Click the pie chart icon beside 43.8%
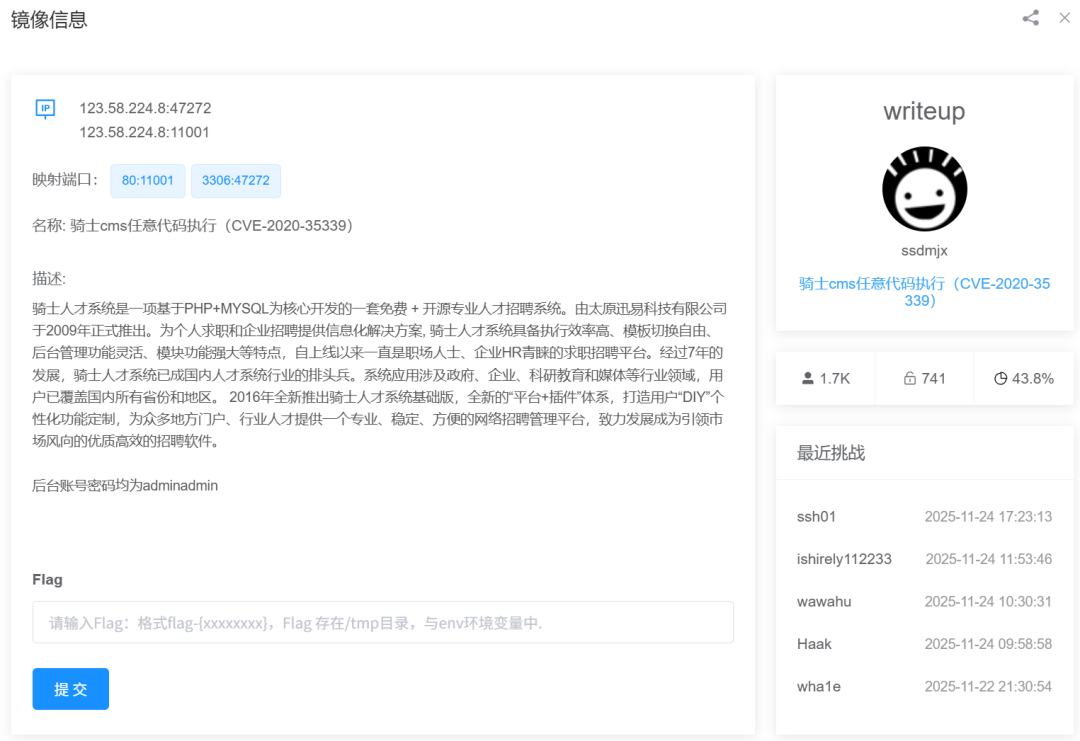This screenshot has height=741, width=1080. 1000,378
